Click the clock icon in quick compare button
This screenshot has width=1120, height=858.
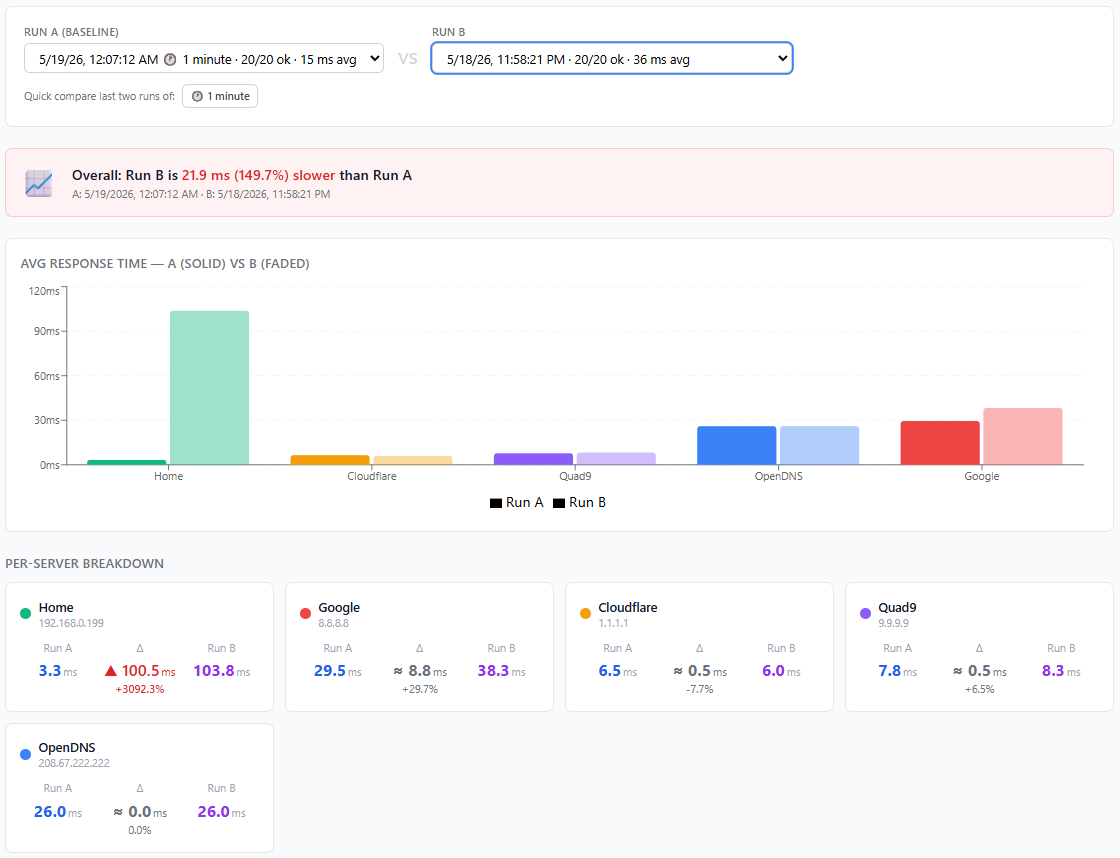pyautogui.click(x=197, y=96)
